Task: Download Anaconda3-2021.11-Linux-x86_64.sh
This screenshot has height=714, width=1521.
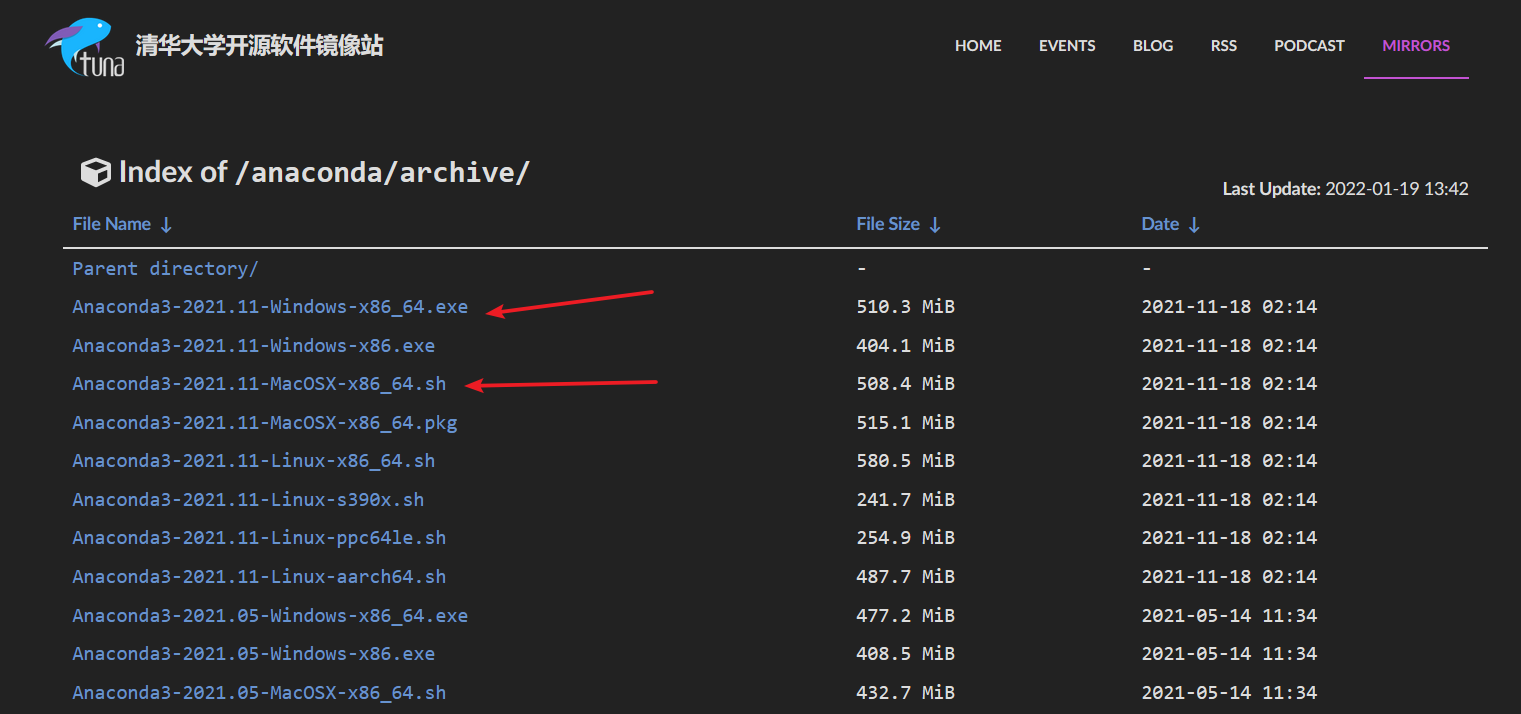Action: tap(254, 461)
